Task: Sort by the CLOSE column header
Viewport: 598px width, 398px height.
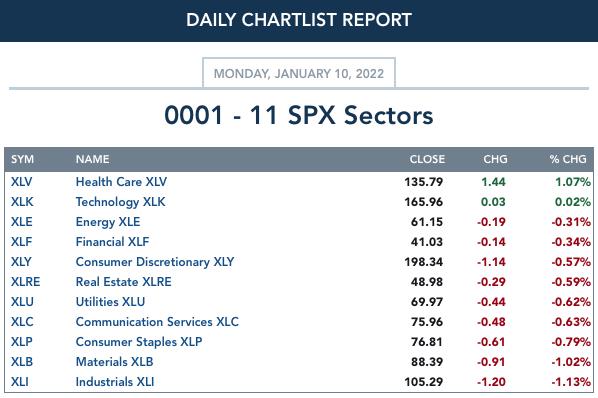Action: (x=427, y=159)
